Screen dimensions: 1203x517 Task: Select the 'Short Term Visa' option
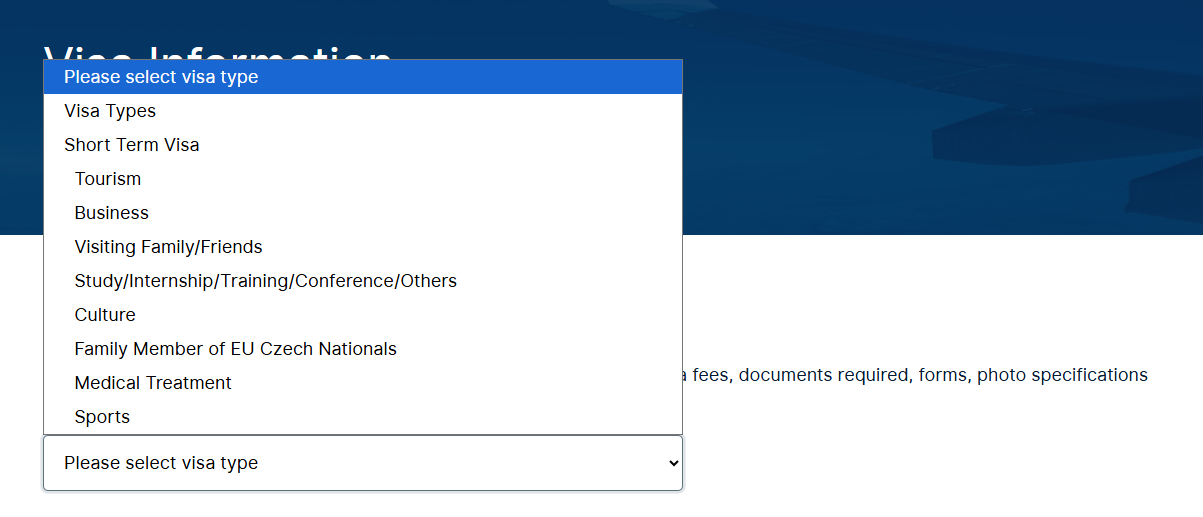pos(363,145)
